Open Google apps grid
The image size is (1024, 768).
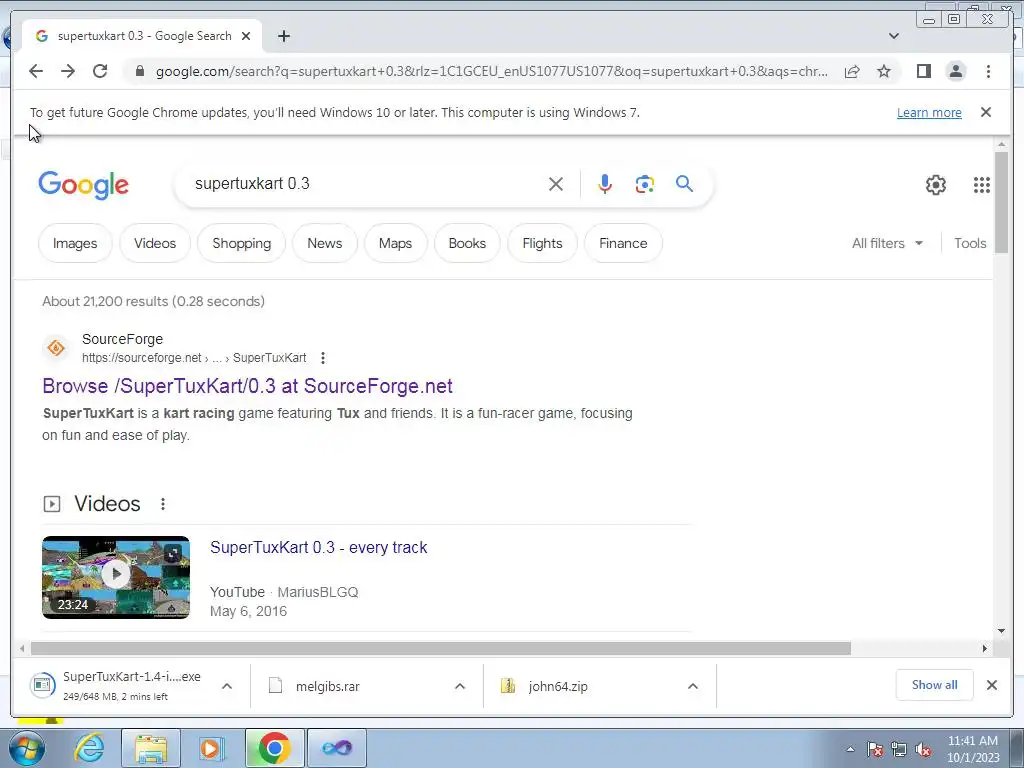[x=981, y=185]
